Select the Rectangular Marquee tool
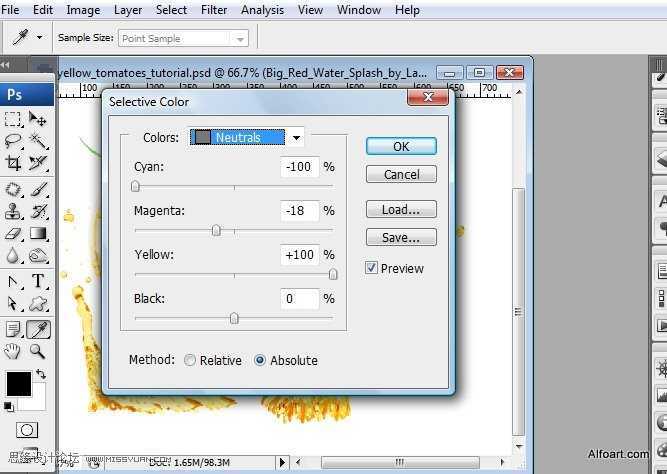Screen dimensions: 667x474 pos(13,119)
